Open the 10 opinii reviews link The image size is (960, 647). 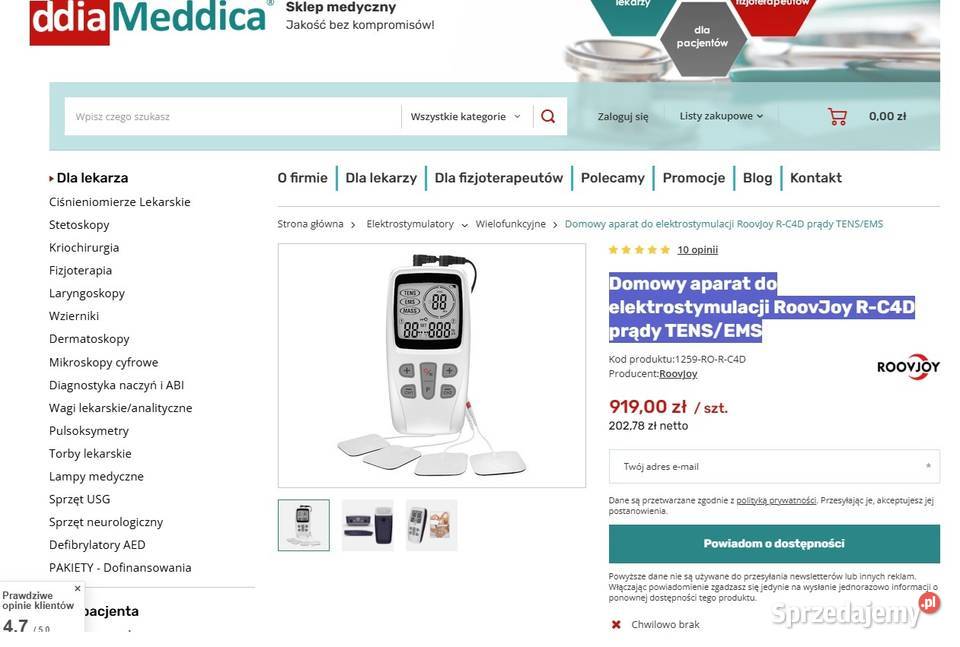[697, 250]
